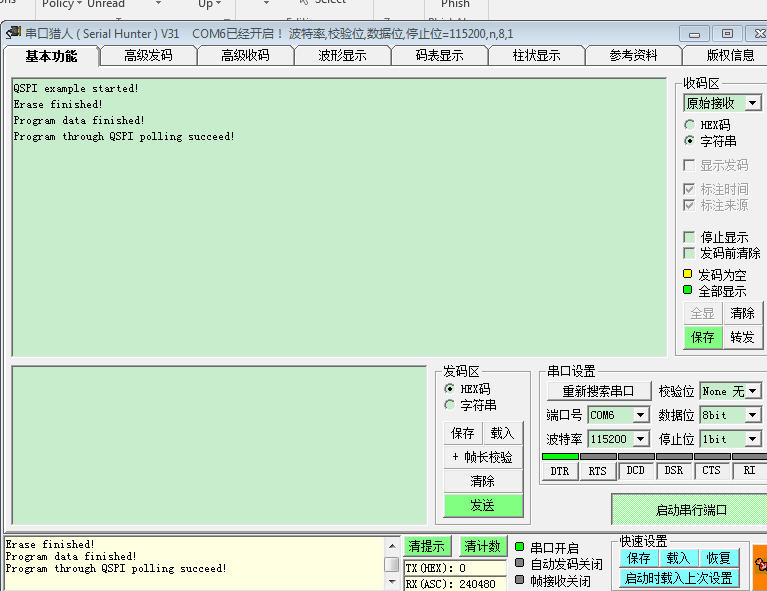This screenshot has width=767, height=591.
Task: Open the 数据位 8bit dropdown
Action: coord(753,415)
